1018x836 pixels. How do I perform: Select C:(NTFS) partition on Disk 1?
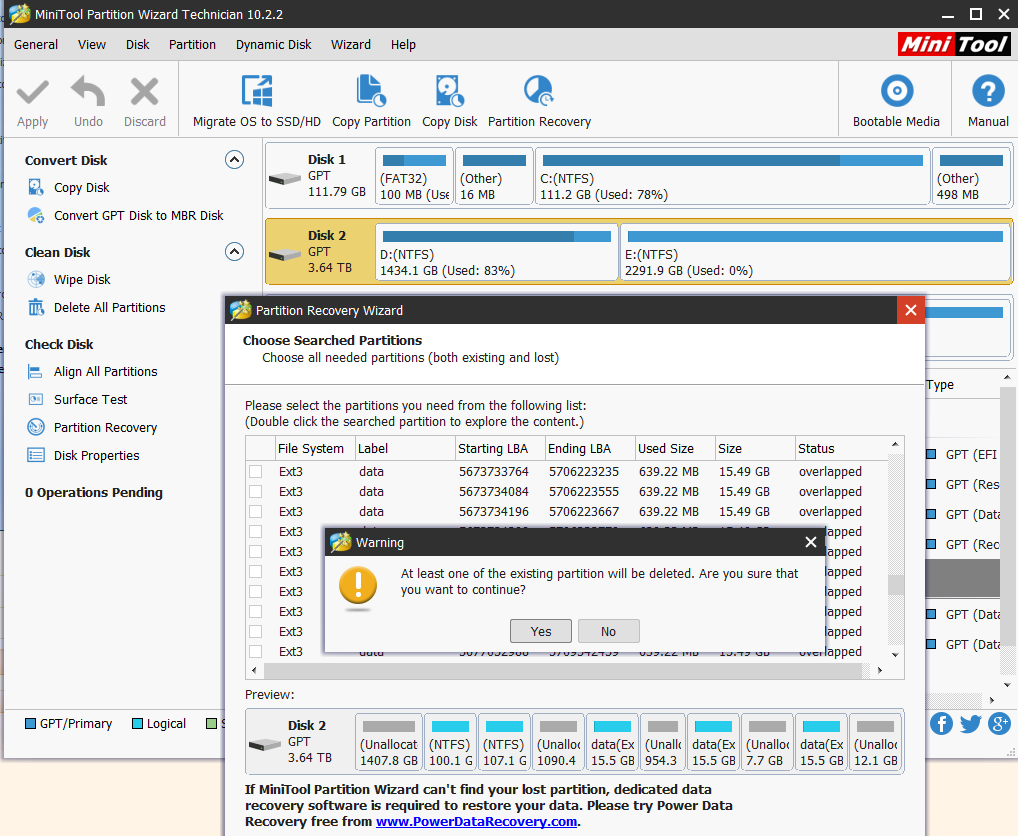pyautogui.click(x=732, y=177)
